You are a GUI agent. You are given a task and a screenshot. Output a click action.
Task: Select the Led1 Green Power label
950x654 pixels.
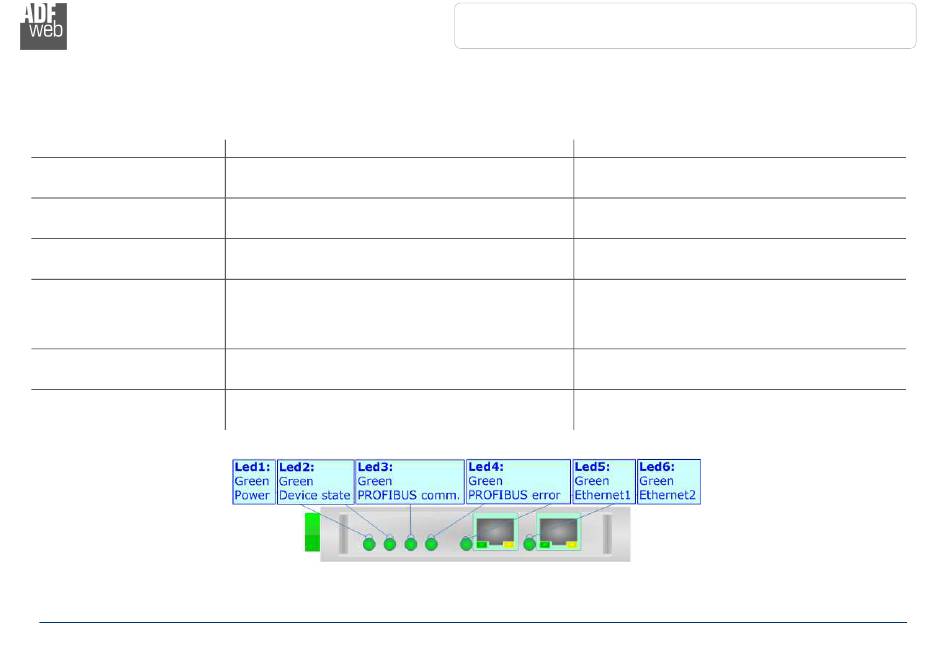pyautogui.click(x=253, y=481)
